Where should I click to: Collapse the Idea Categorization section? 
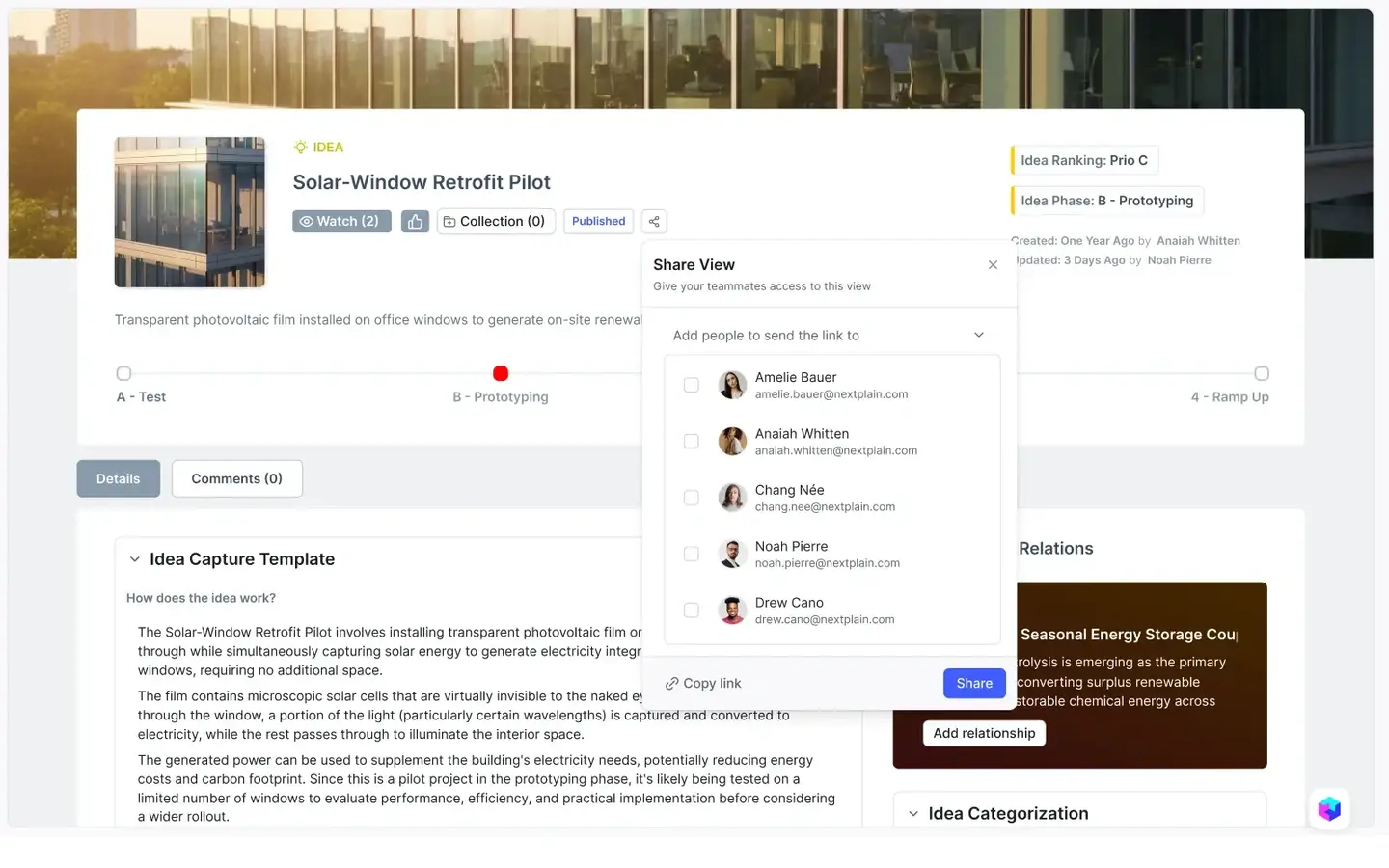[x=913, y=814]
